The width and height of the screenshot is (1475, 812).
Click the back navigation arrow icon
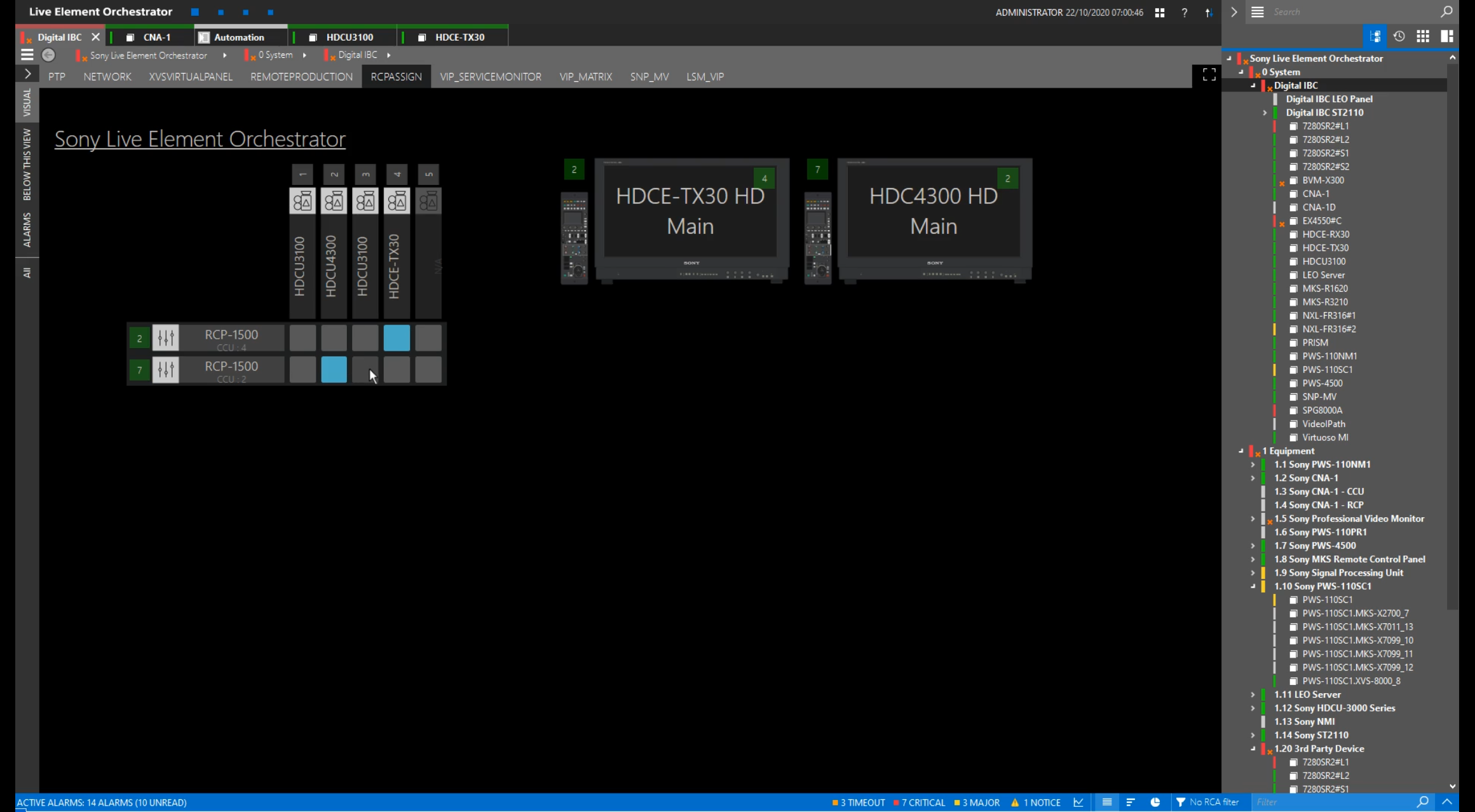coord(48,55)
